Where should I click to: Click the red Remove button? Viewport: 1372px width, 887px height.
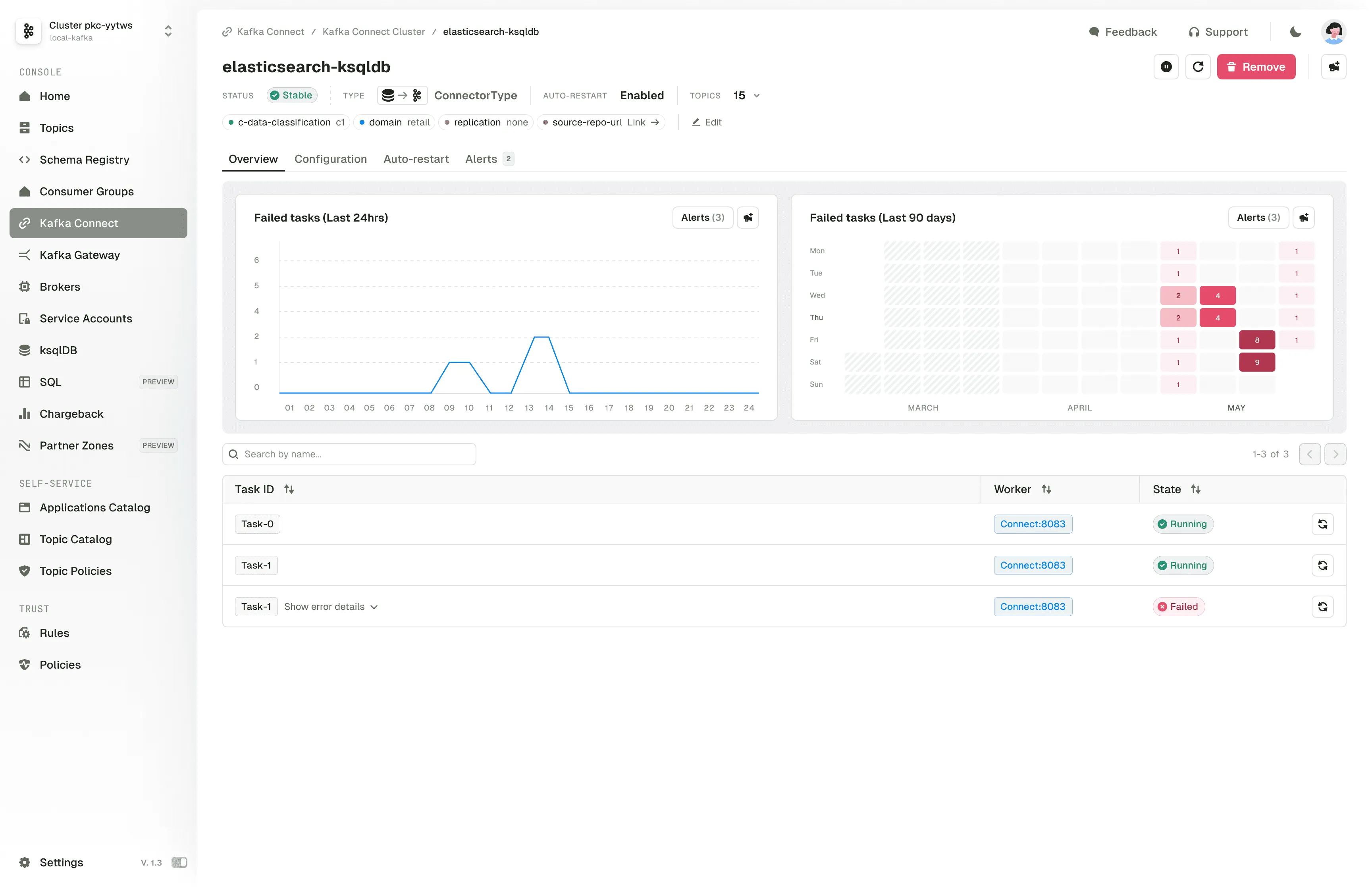point(1255,67)
